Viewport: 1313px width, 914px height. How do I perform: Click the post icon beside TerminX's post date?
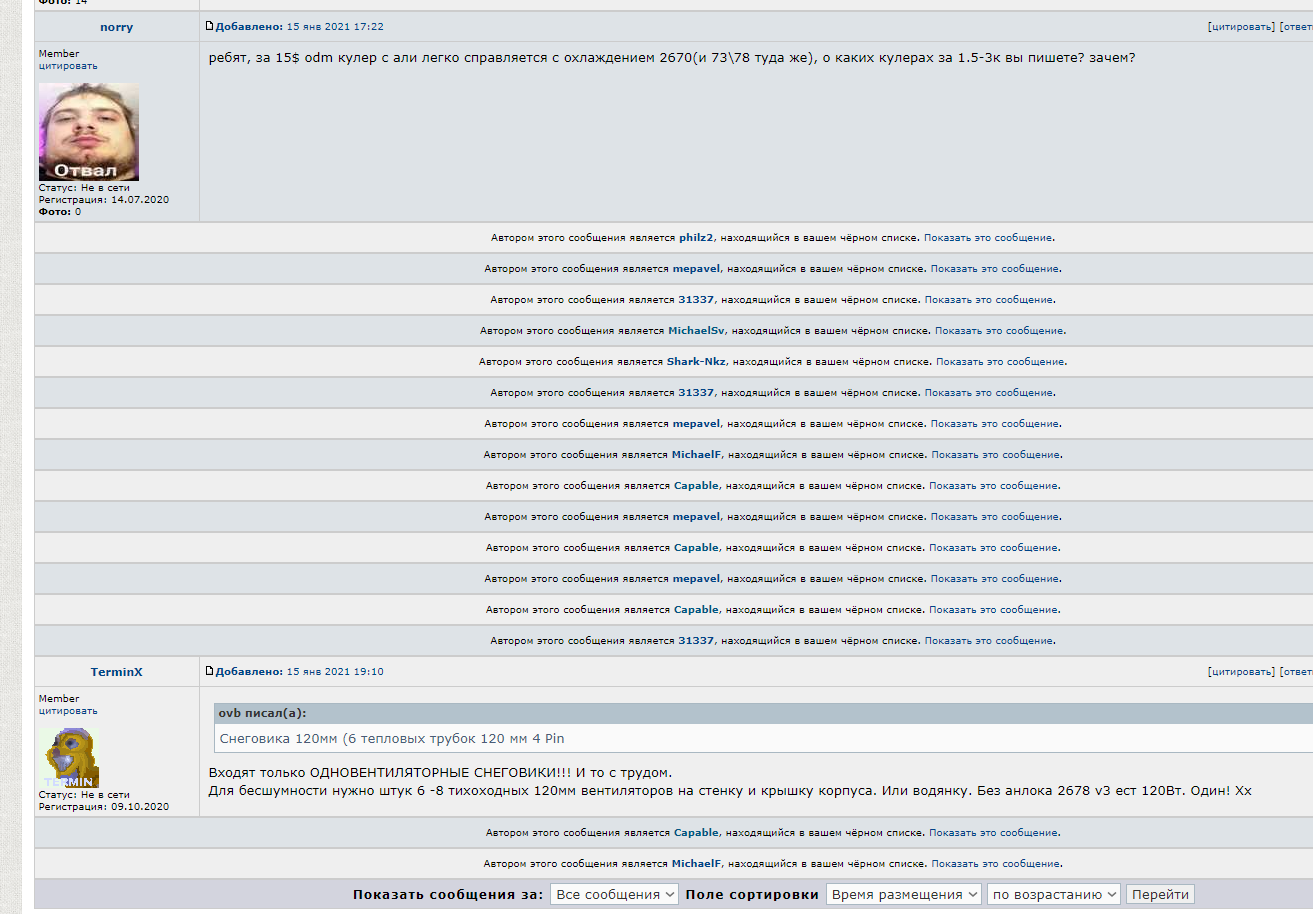click(209, 671)
